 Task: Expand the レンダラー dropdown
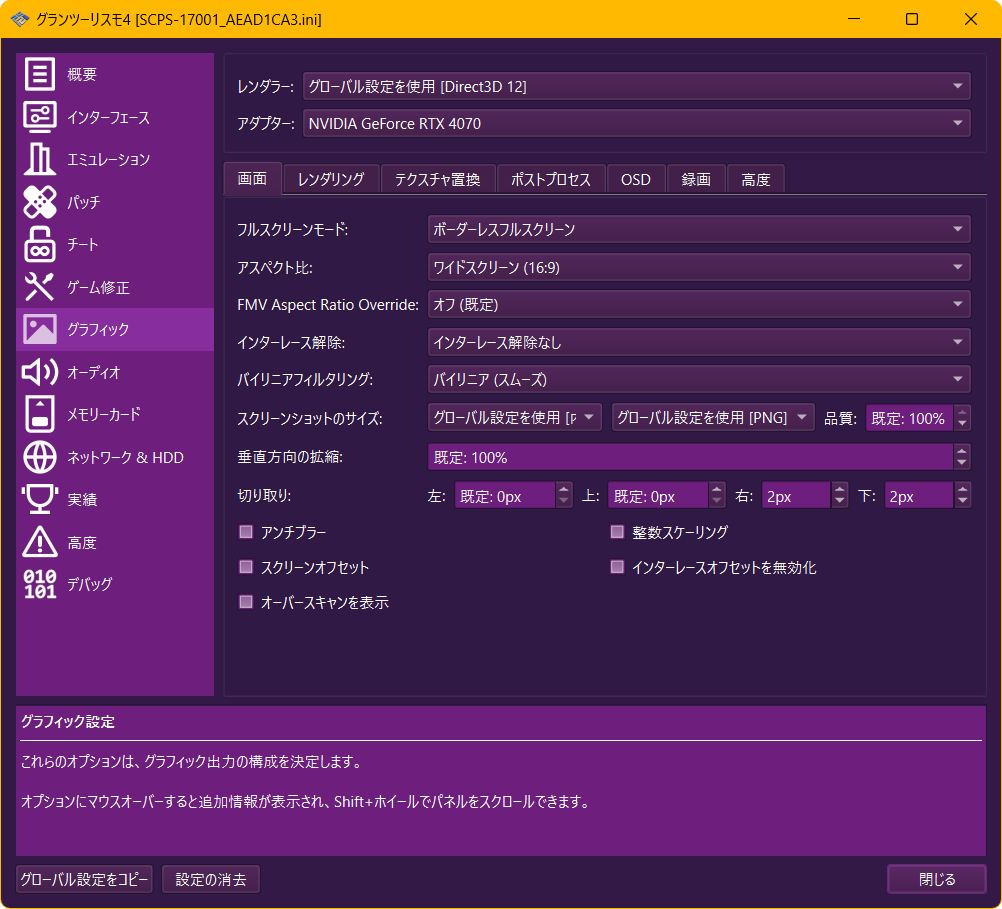636,87
